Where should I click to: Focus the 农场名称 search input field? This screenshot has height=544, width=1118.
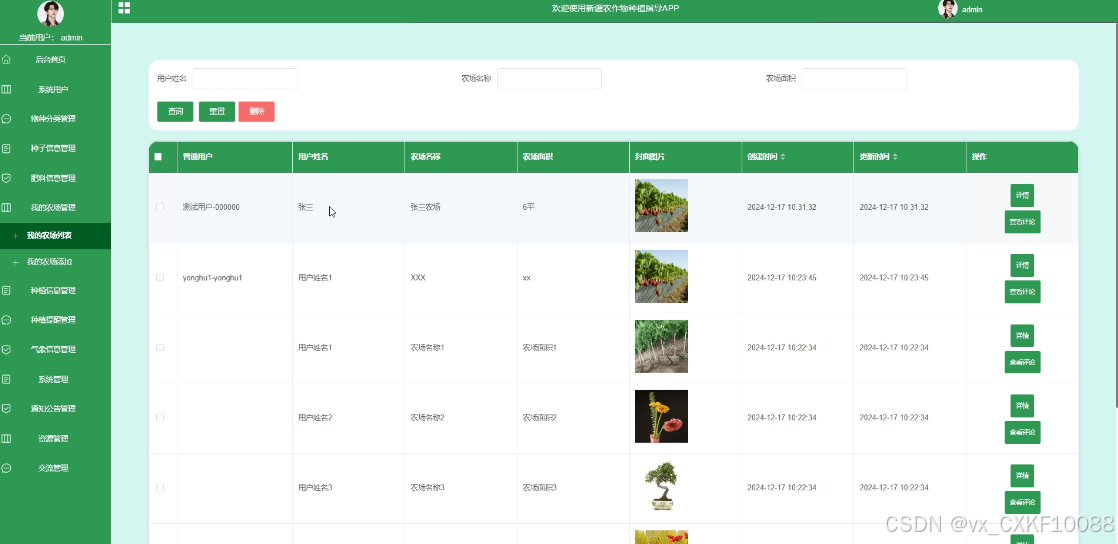[549, 78]
